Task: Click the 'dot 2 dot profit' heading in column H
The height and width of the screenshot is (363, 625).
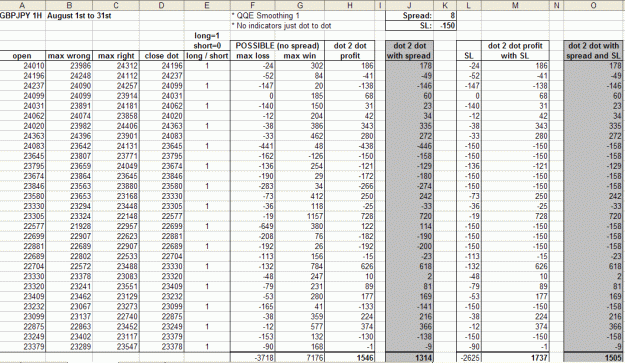Action: (x=350, y=51)
